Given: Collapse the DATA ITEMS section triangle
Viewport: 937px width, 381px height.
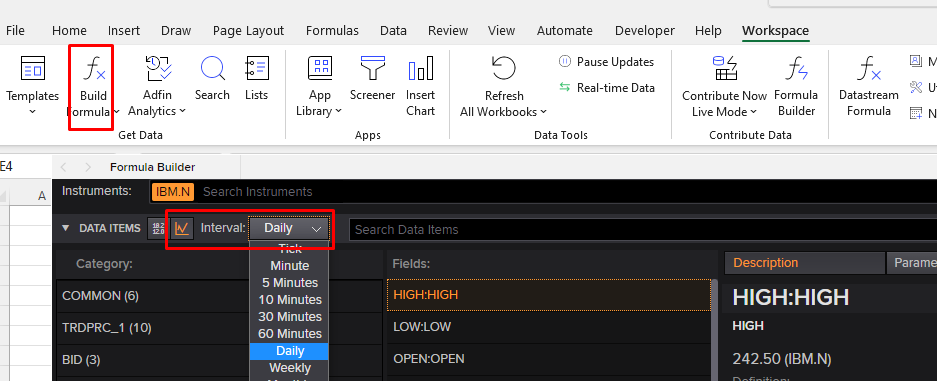Looking at the screenshot, I should click(x=66, y=228).
